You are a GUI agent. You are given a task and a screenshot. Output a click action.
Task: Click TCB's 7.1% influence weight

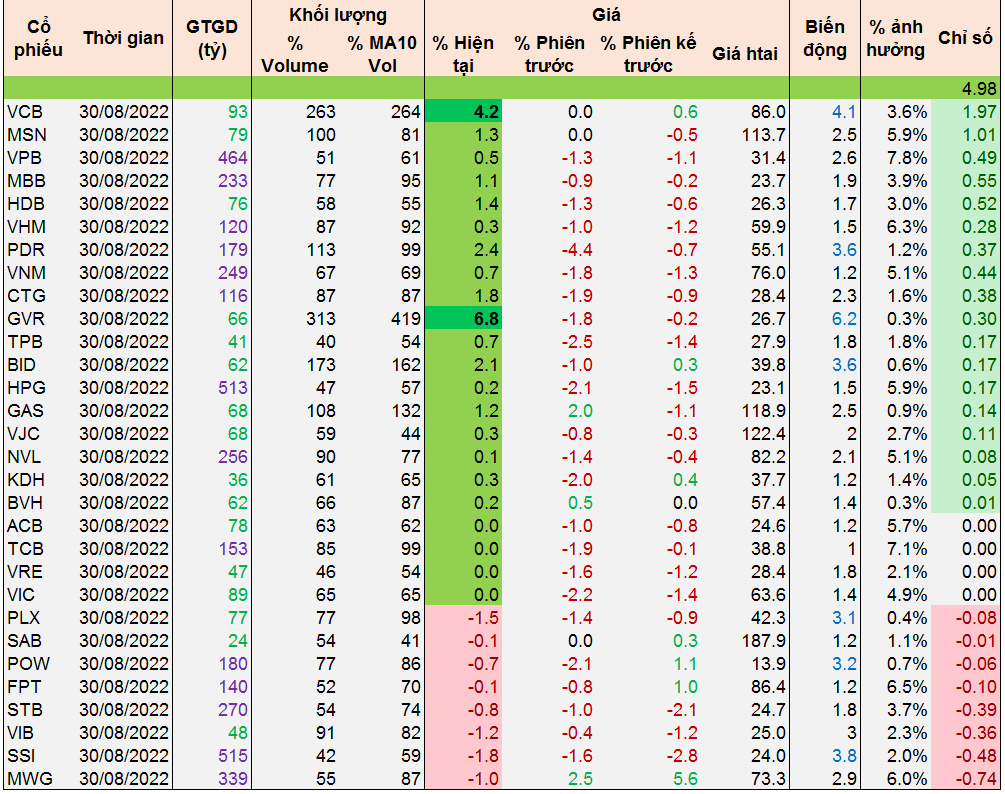point(907,549)
